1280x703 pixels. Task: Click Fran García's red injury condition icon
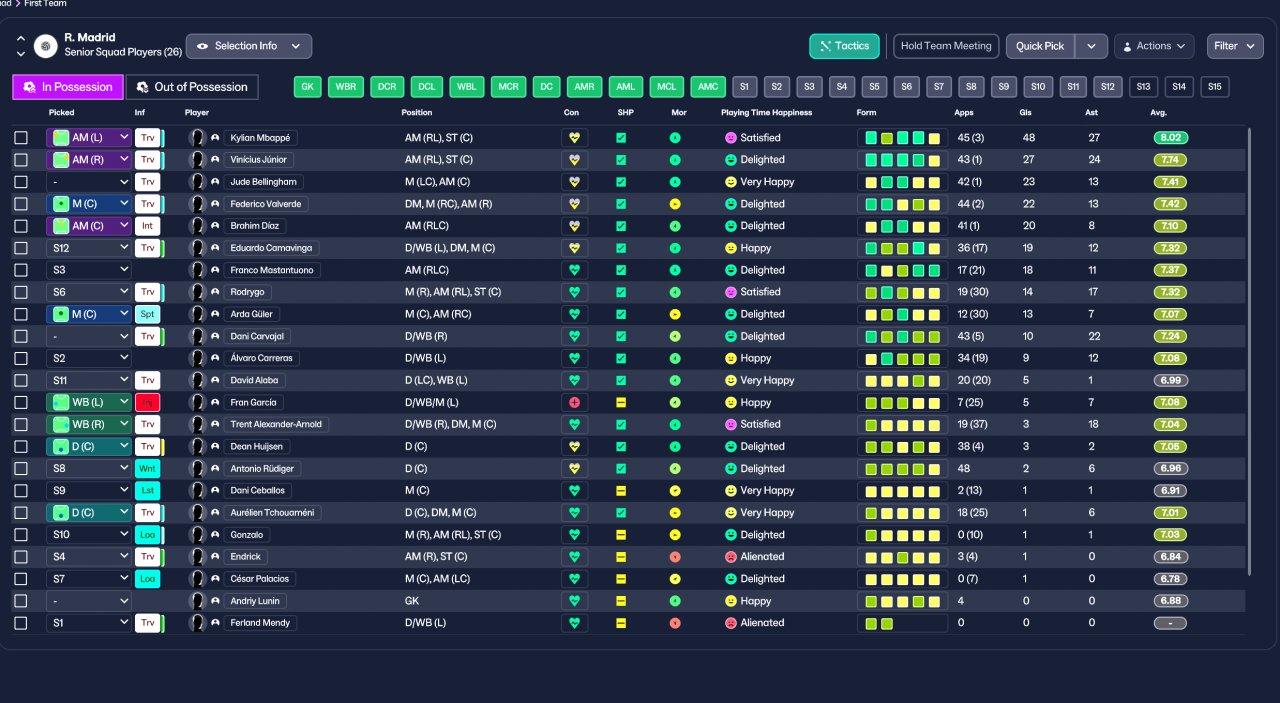574,402
